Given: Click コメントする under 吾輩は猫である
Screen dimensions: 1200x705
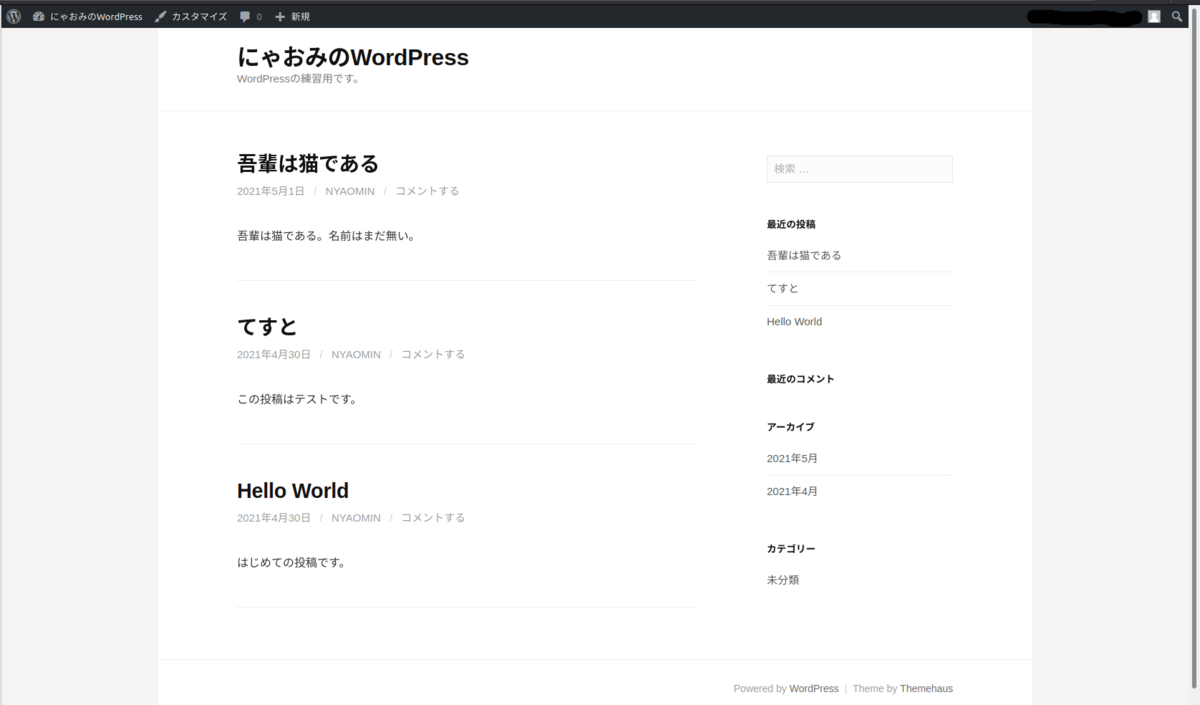Looking at the screenshot, I should [x=427, y=191].
